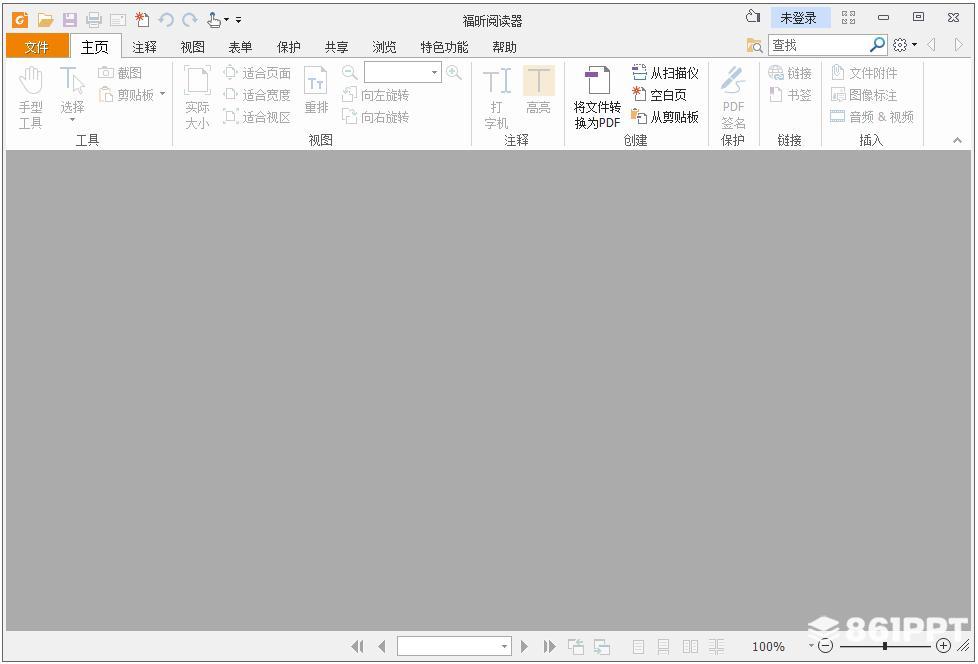The width and height of the screenshot is (978, 664).
Task: Select the 打字机 typewriter tool
Action: (496, 98)
